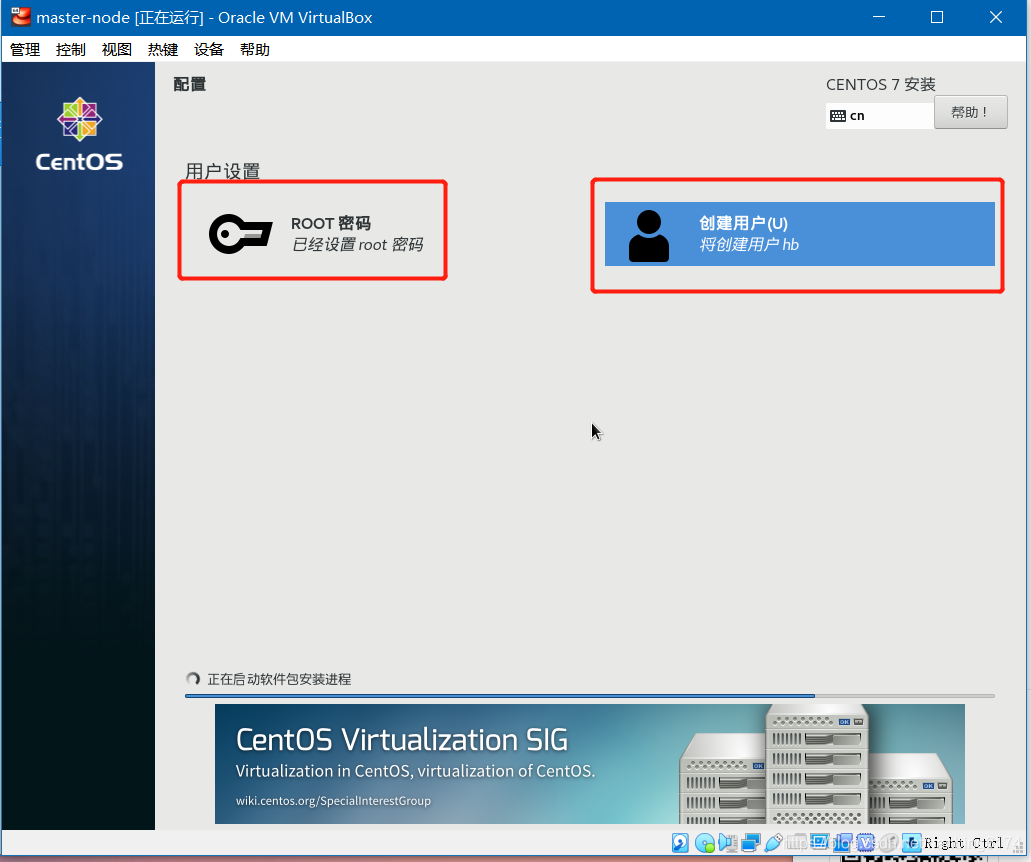Open the 控制 menu
The height and width of the screenshot is (862, 1031).
pyautogui.click(x=71, y=49)
